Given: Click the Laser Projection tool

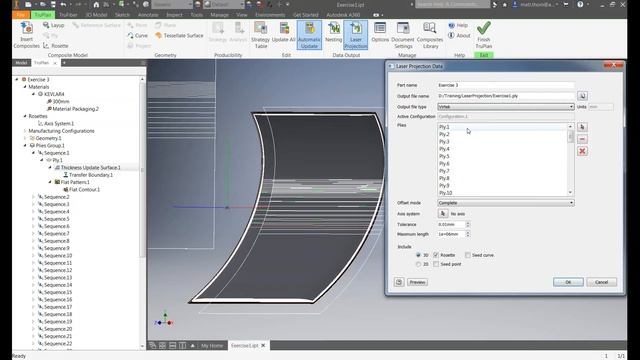Looking at the screenshot, I should click(x=356, y=35).
